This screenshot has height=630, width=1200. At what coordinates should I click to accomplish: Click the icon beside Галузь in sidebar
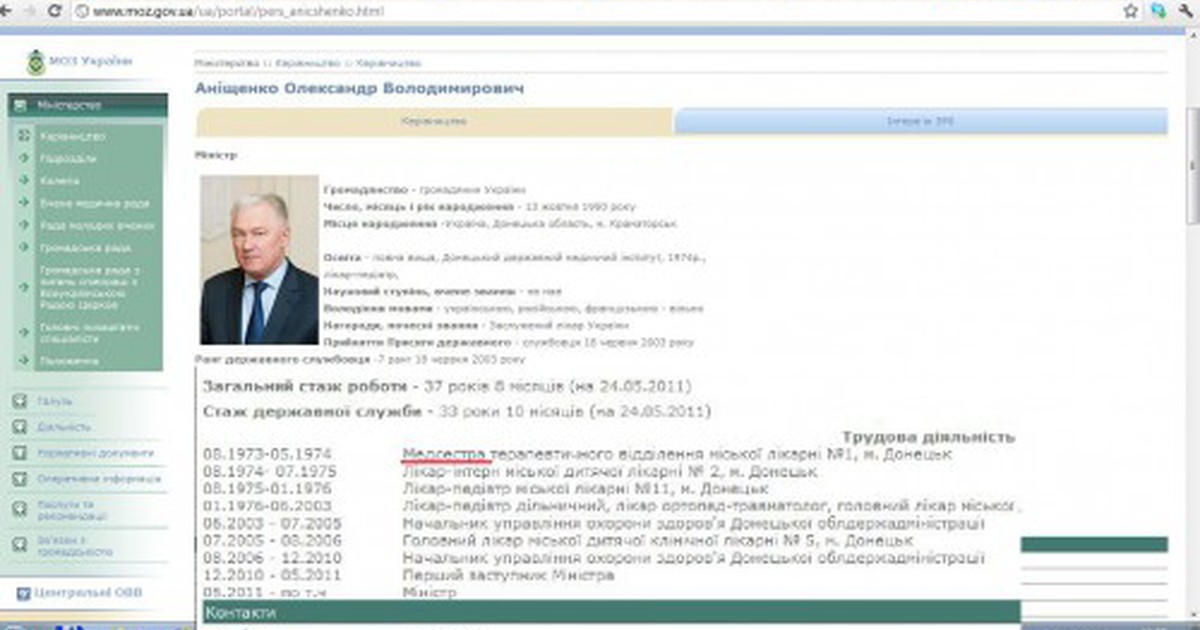19,401
